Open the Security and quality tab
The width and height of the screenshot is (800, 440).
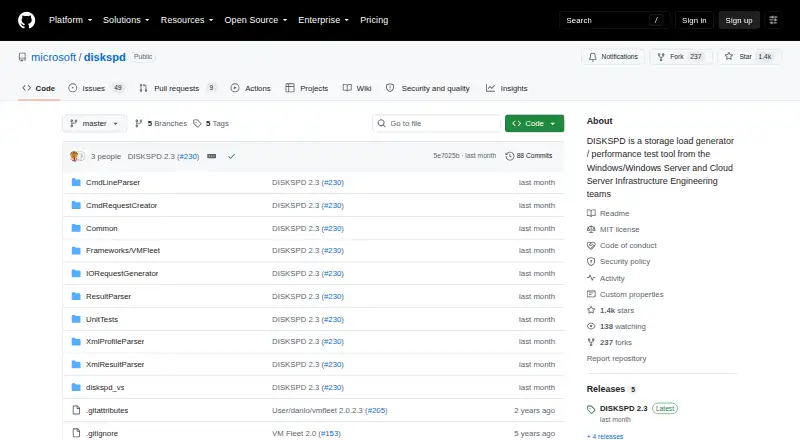point(428,88)
